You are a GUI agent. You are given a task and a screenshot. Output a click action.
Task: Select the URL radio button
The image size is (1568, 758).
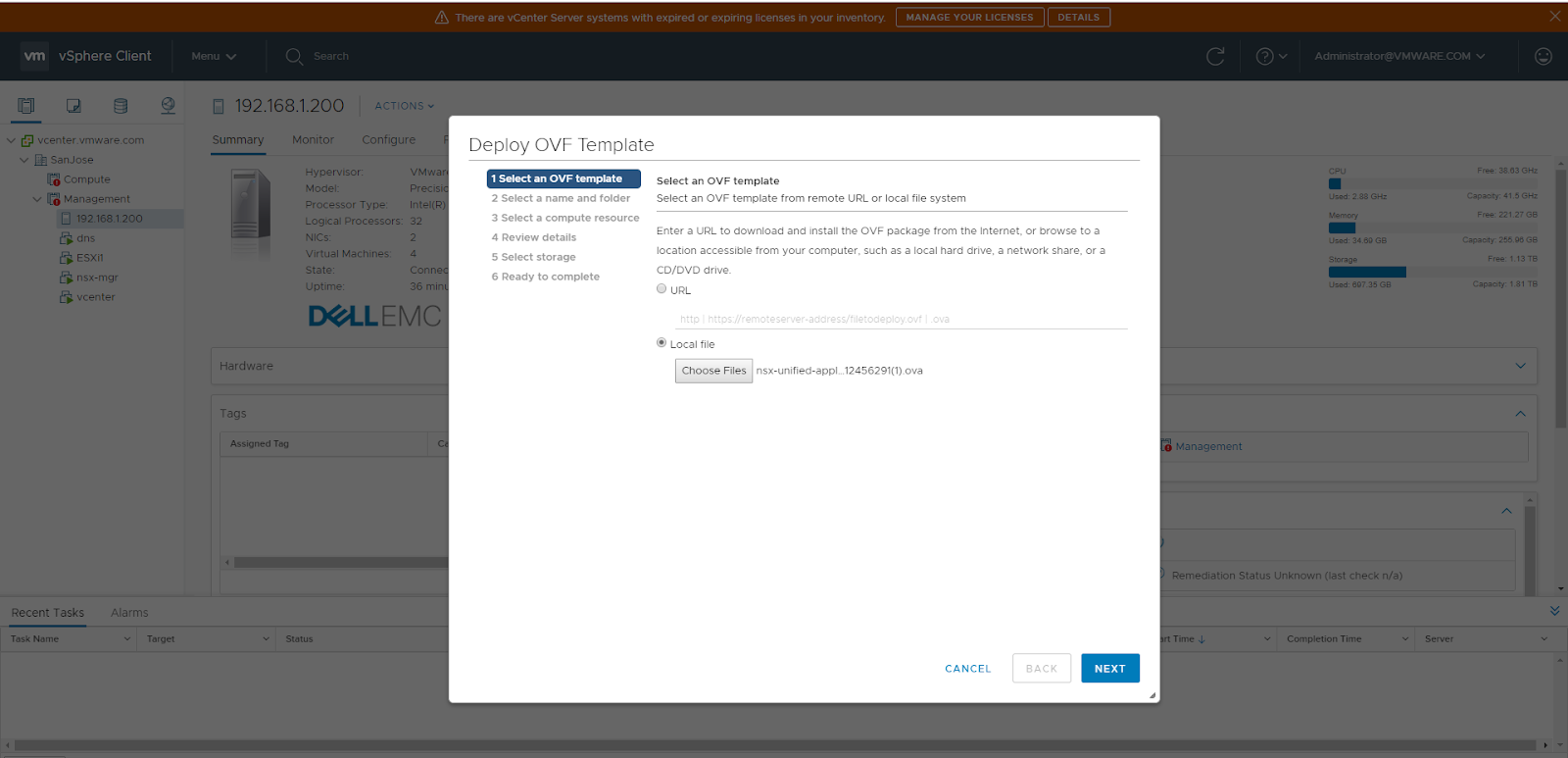(x=661, y=289)
